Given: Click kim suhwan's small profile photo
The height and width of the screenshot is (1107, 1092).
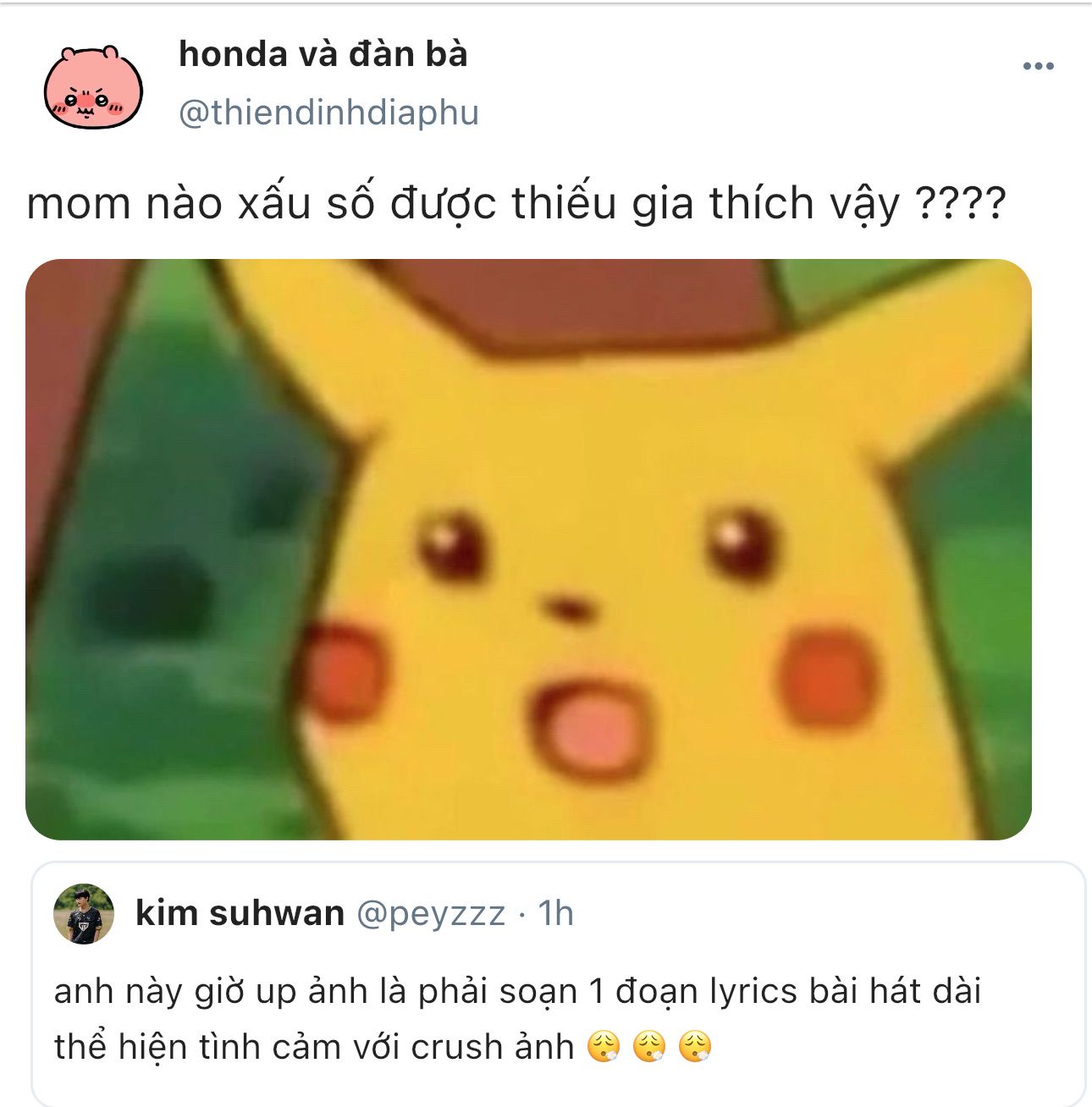Looking at the screenshot, I should click(84, 914).
